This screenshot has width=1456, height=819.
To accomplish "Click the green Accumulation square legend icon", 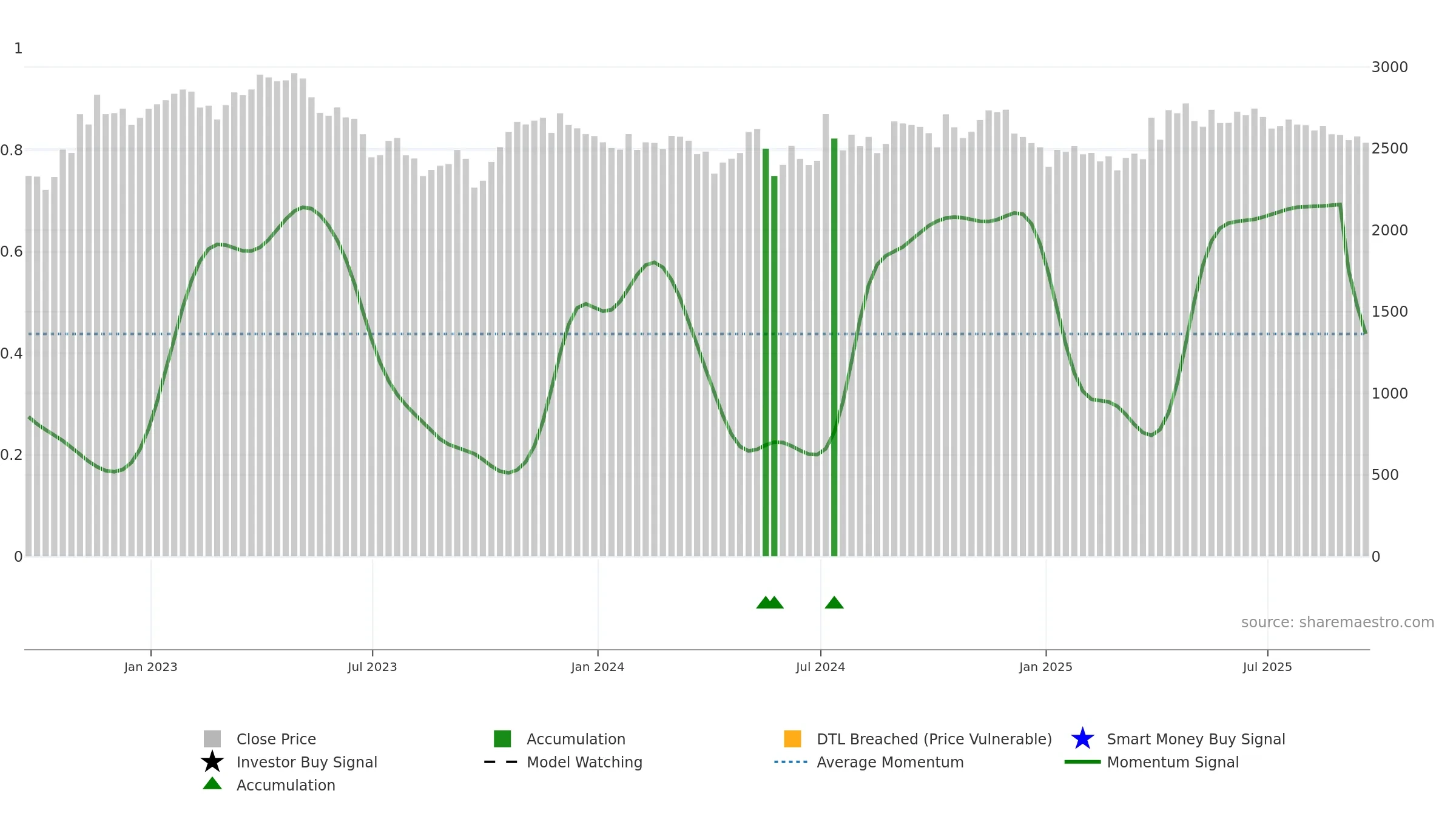I will click(x=502, y=739).
